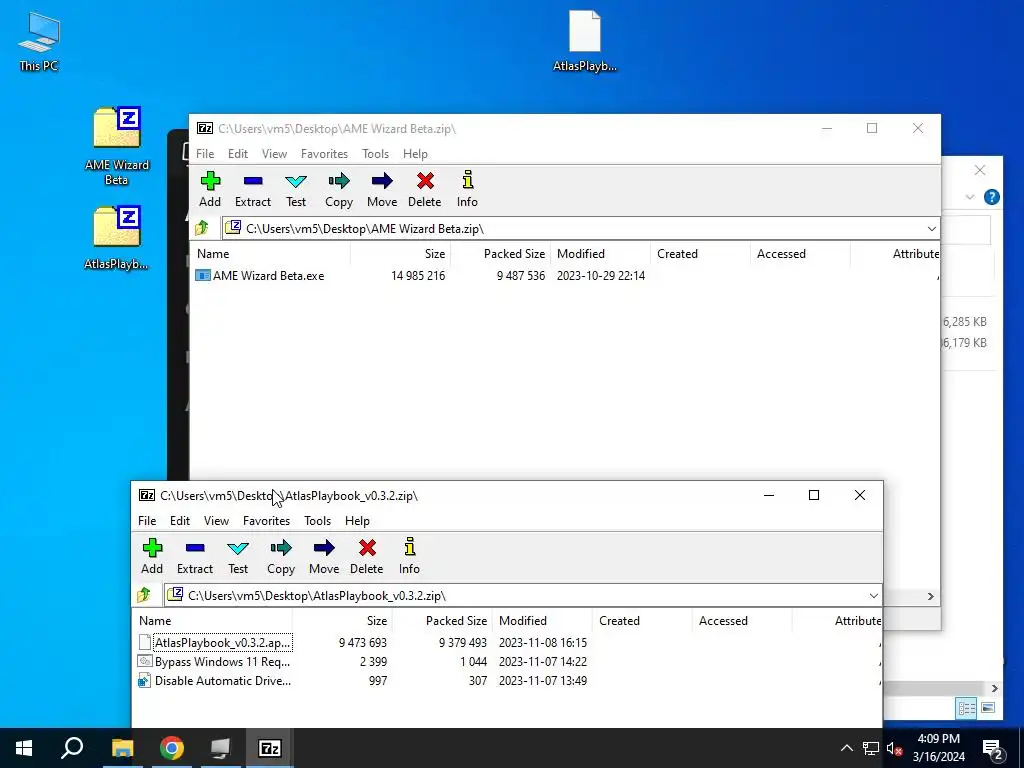Open Favorites menu in AME Wizard Beta window
The height and width of the screenshot is (768, 1024).
pos(325,153)
